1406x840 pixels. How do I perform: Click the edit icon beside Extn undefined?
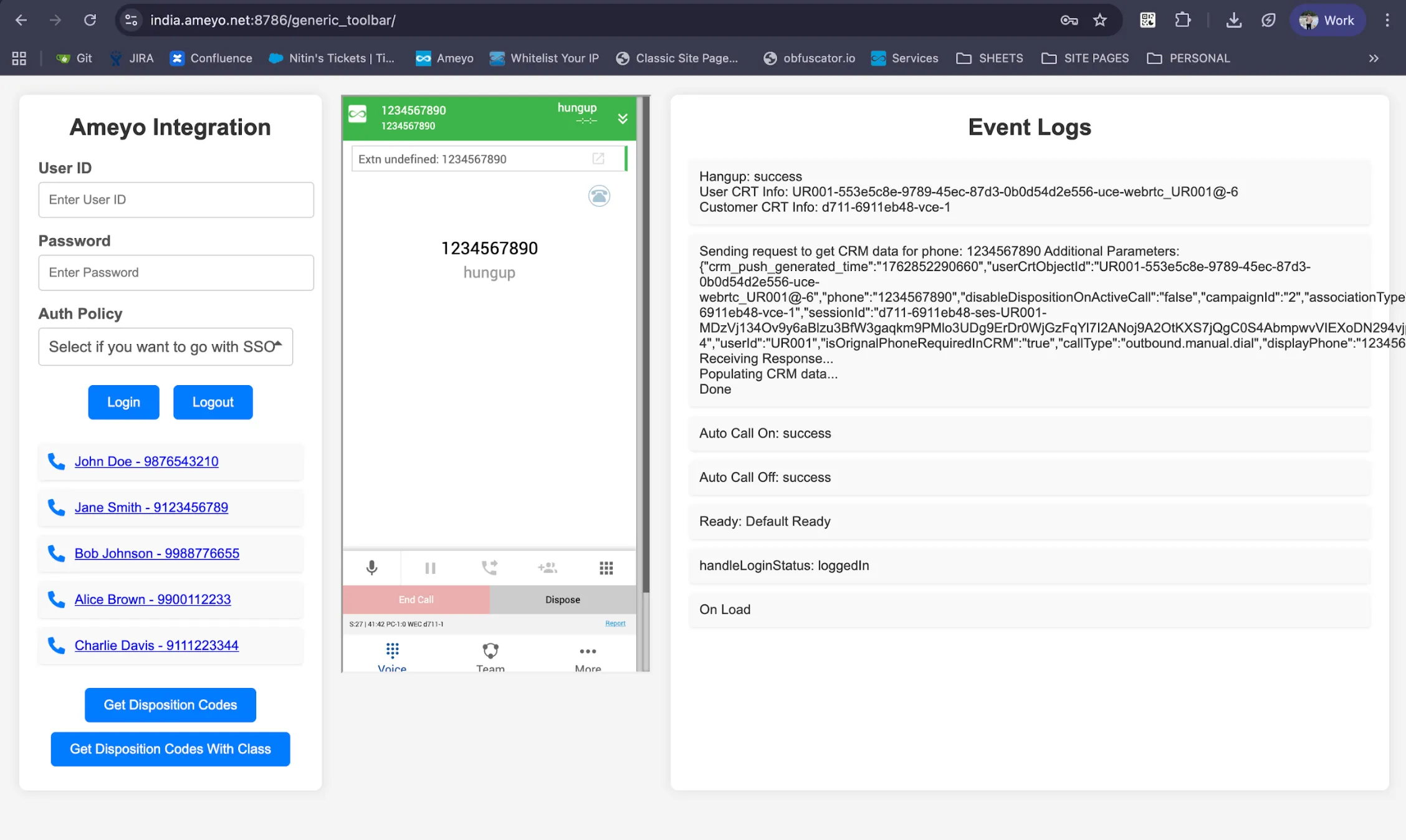(x=598, y=158)
